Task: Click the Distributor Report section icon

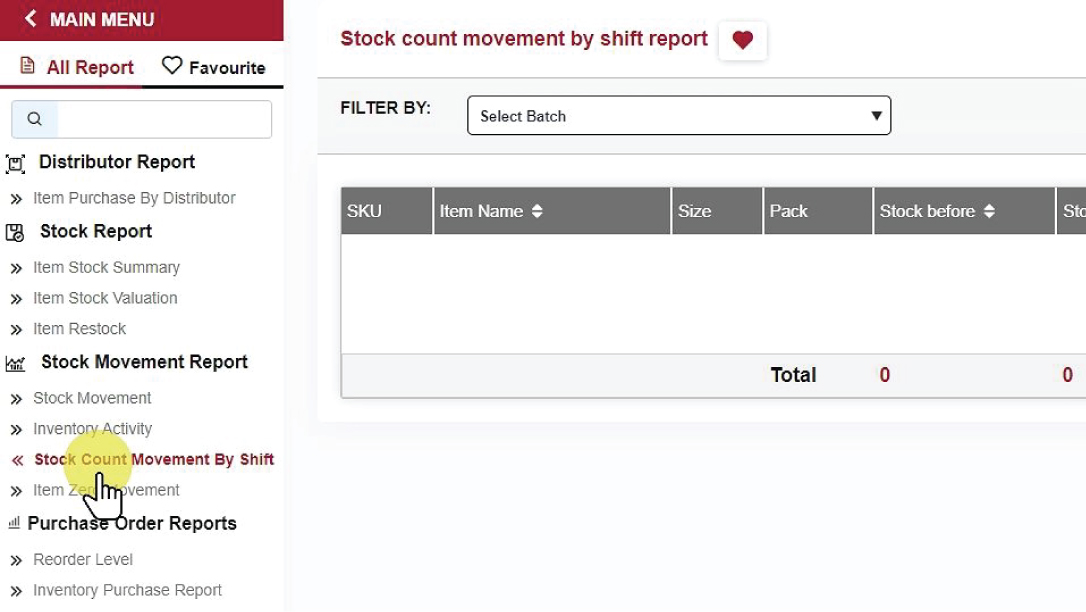Action: pyautogui.click(x=15, y=164)
